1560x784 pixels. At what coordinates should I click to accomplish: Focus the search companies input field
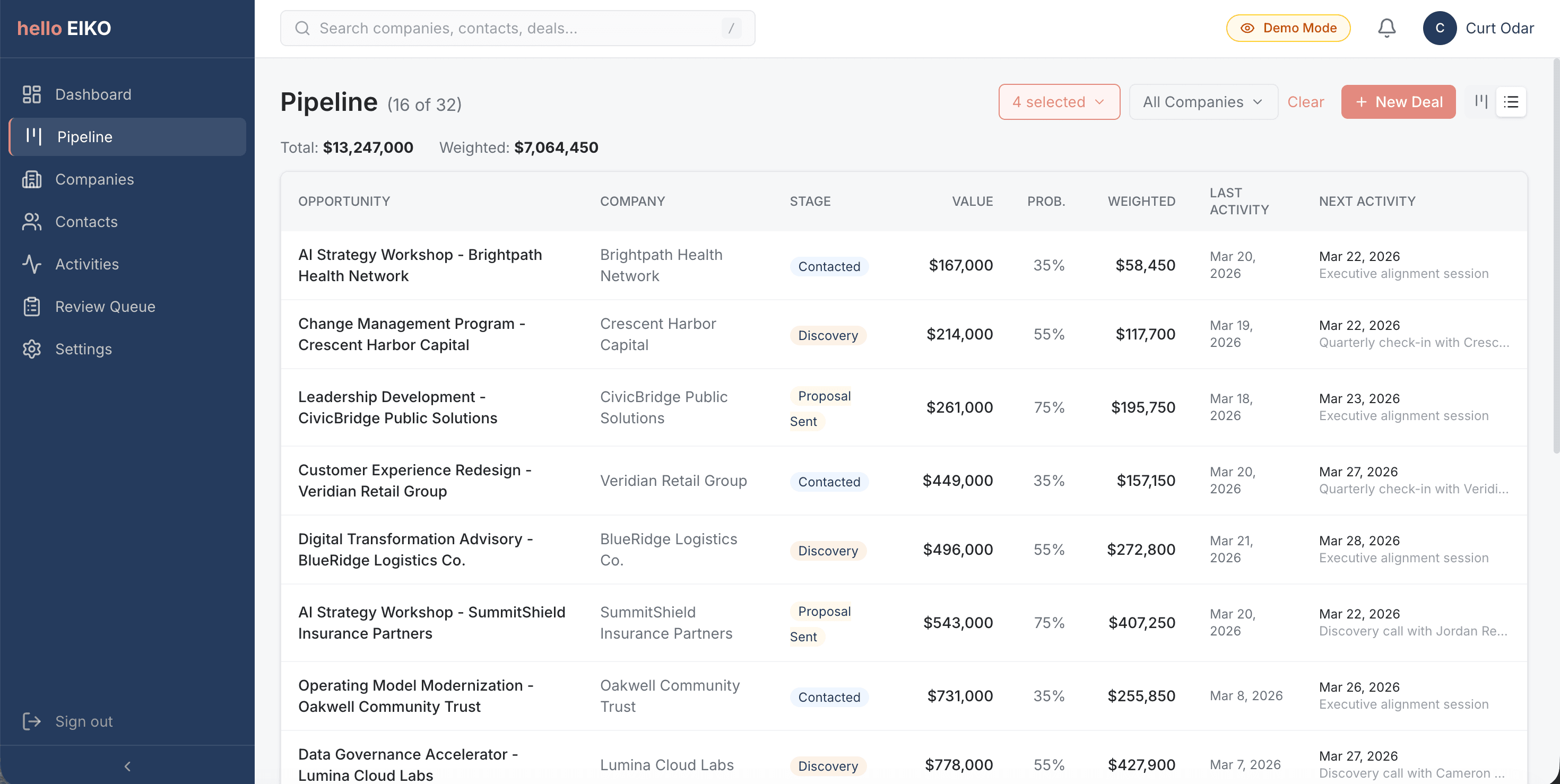pos(517,28)
